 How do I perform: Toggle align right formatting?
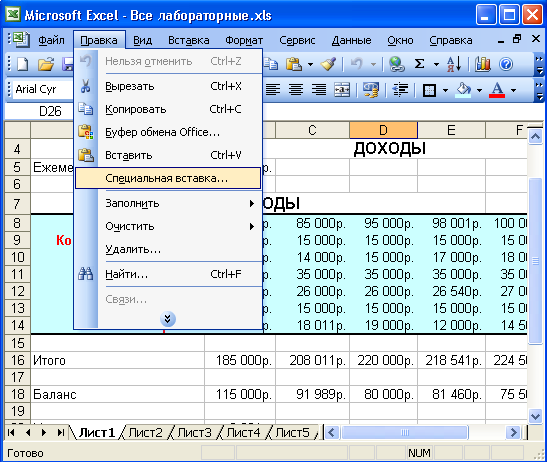(x=319, y=90)
